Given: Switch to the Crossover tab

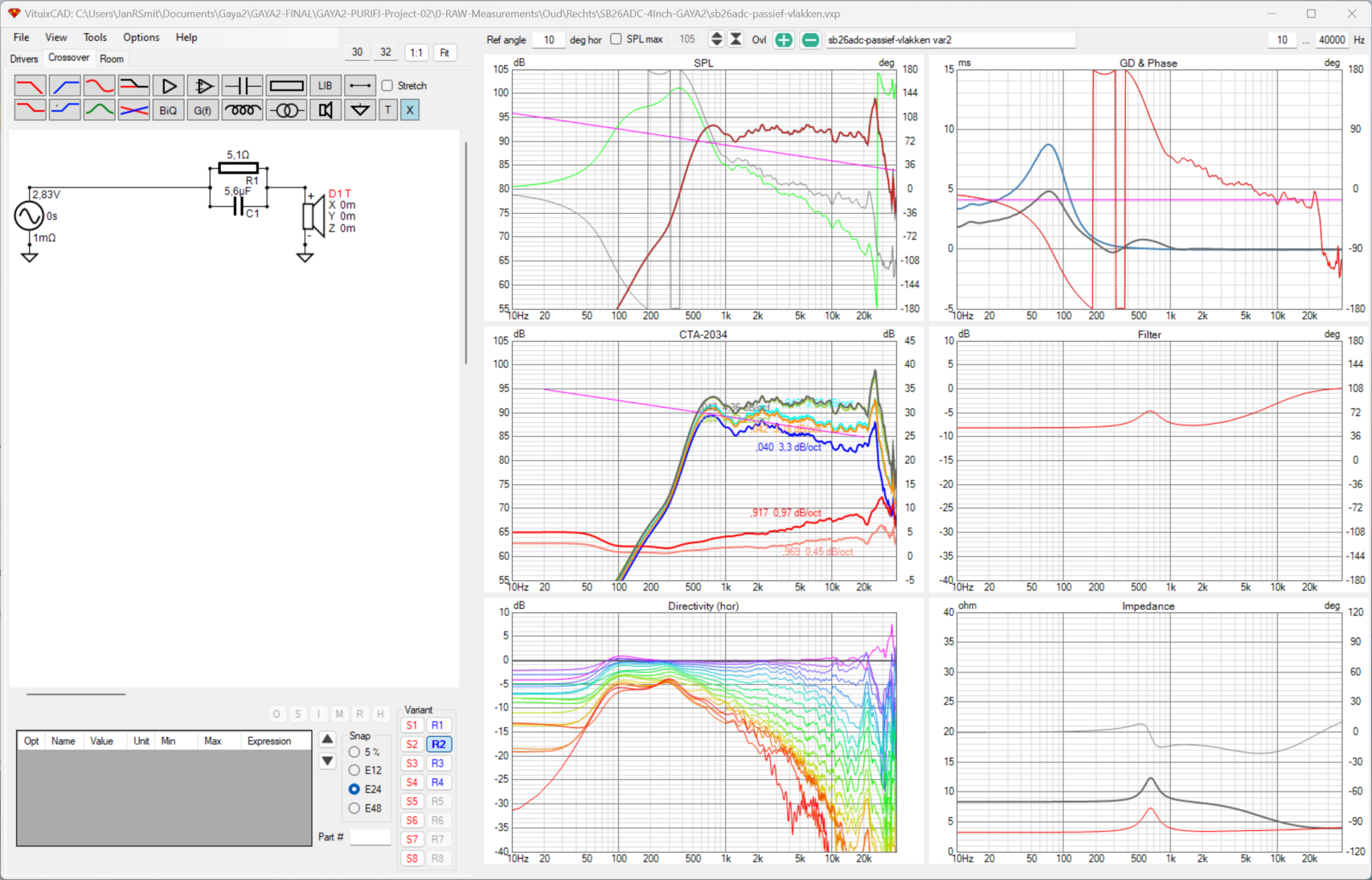Looking at the screenshot, I should [x=69, y=58].
